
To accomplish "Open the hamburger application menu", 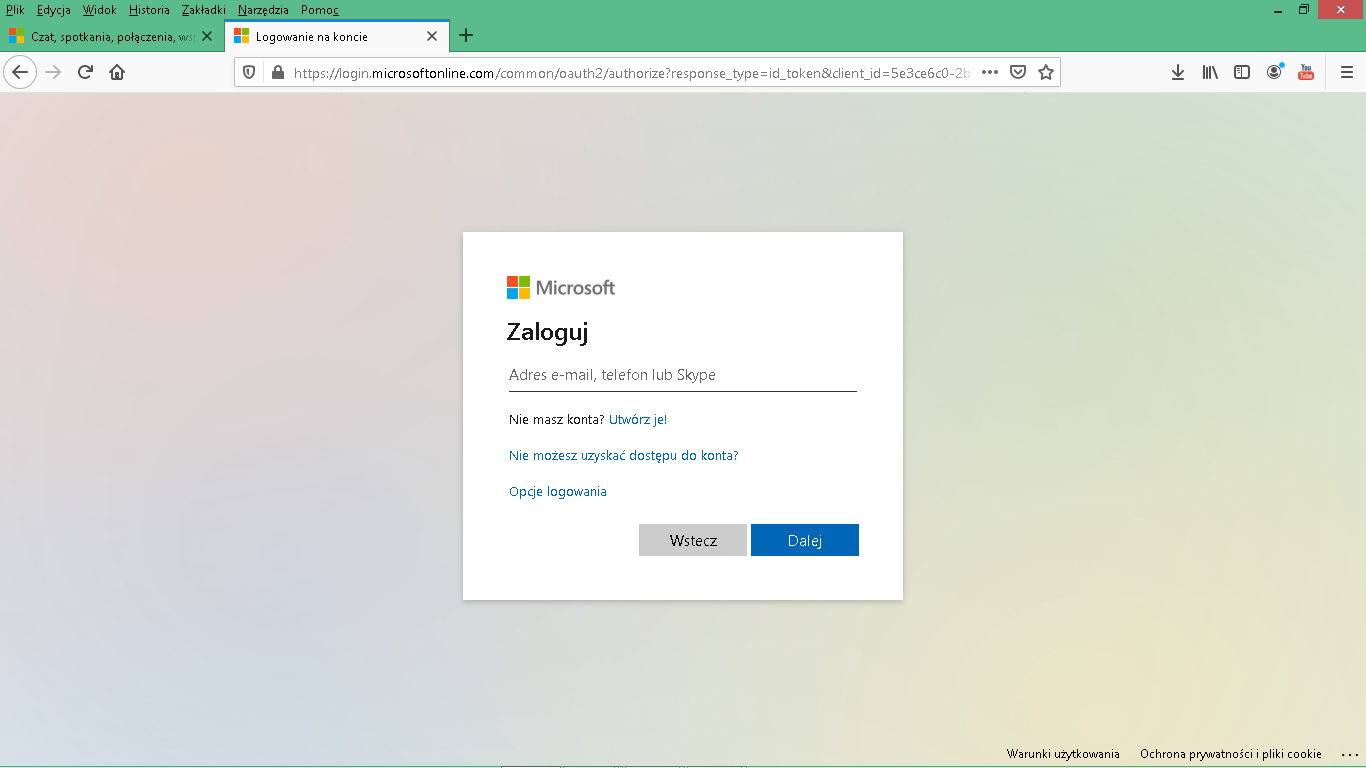I will pyautogui.click(x=1346, y=72).
